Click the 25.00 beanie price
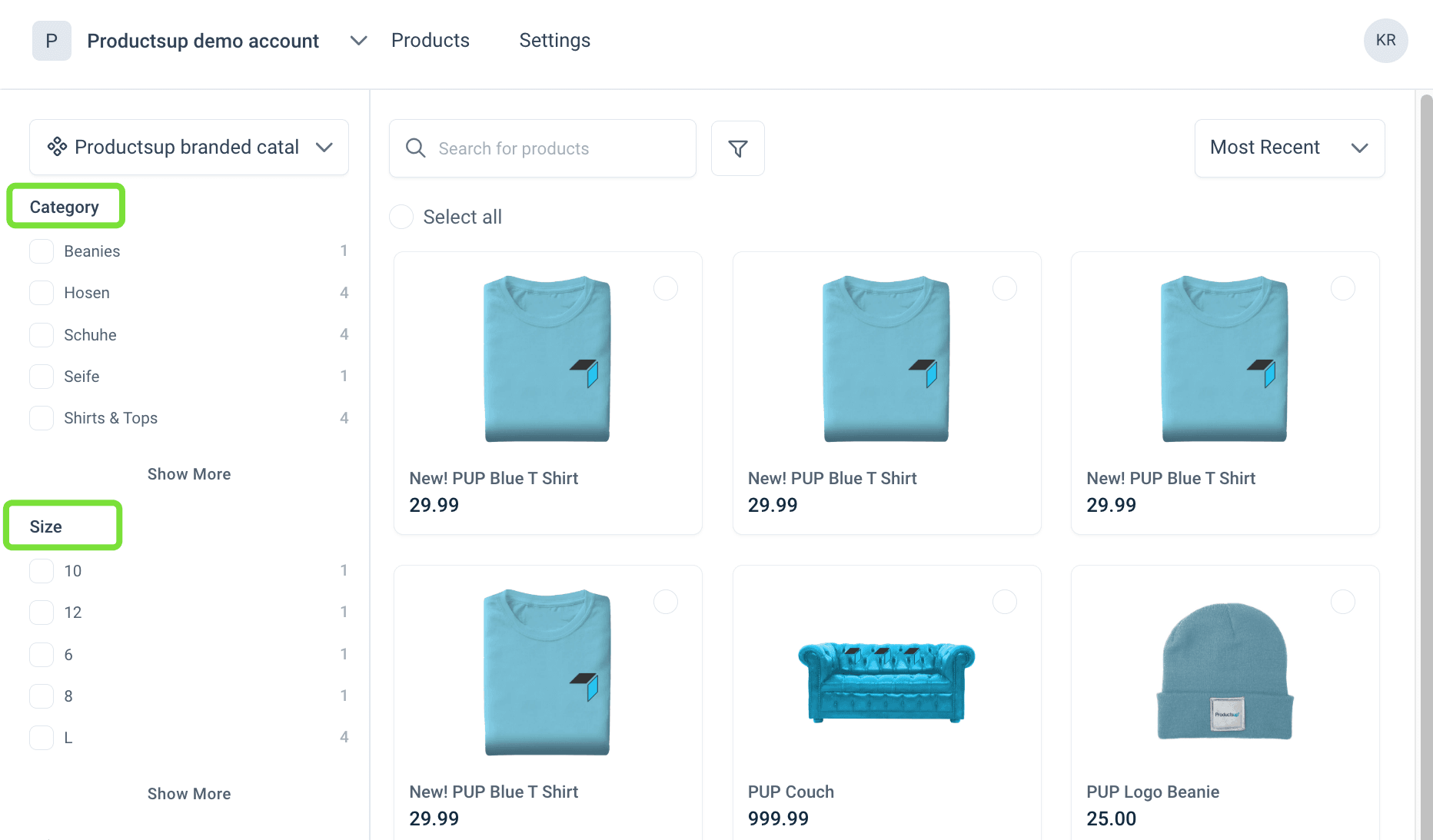 (1111, 818)
